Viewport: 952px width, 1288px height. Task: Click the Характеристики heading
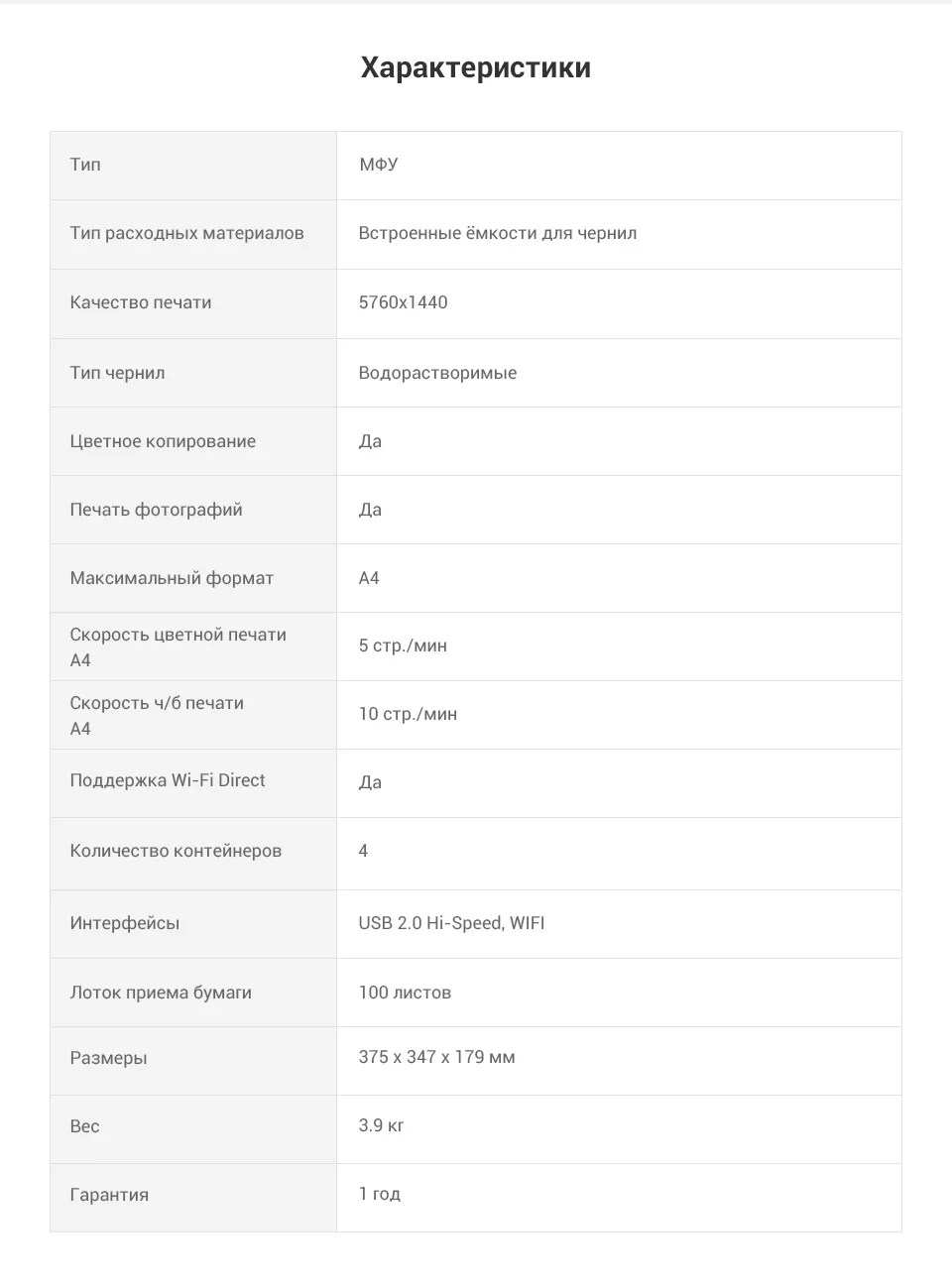pyautogui.click(x=476, y=67)
